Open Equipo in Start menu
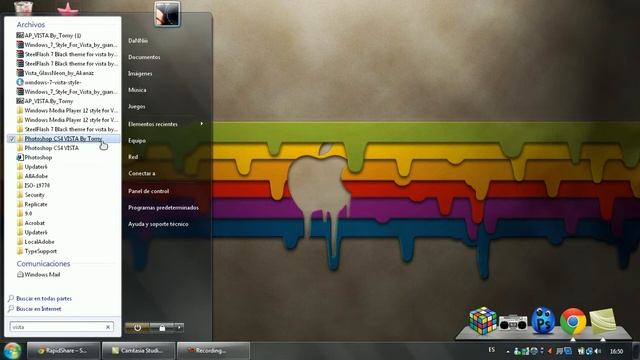 click(137, 140)
